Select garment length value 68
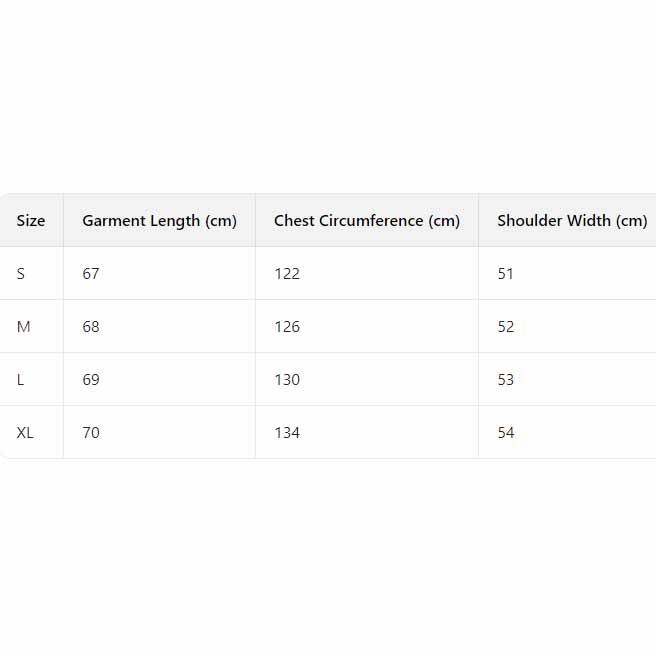Image resolution: width=656 pixels, height=656 pixels. [x=91, y=327]
